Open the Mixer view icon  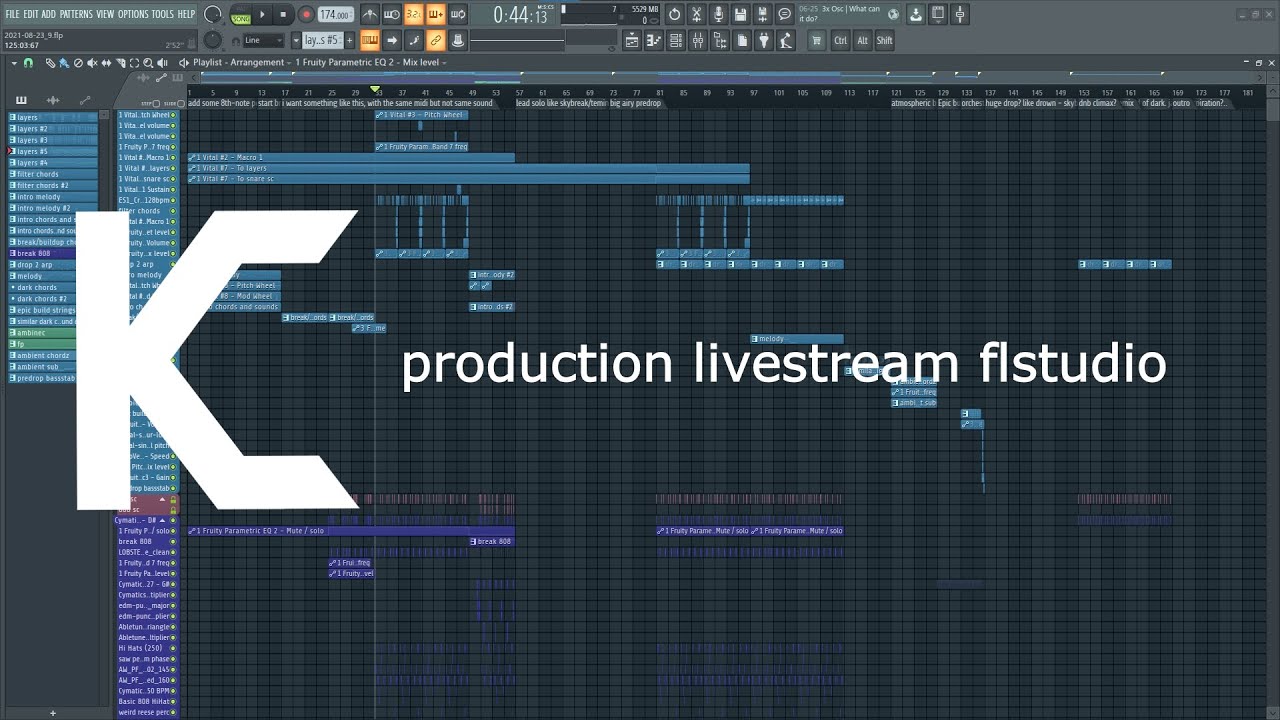click(698, 40)
